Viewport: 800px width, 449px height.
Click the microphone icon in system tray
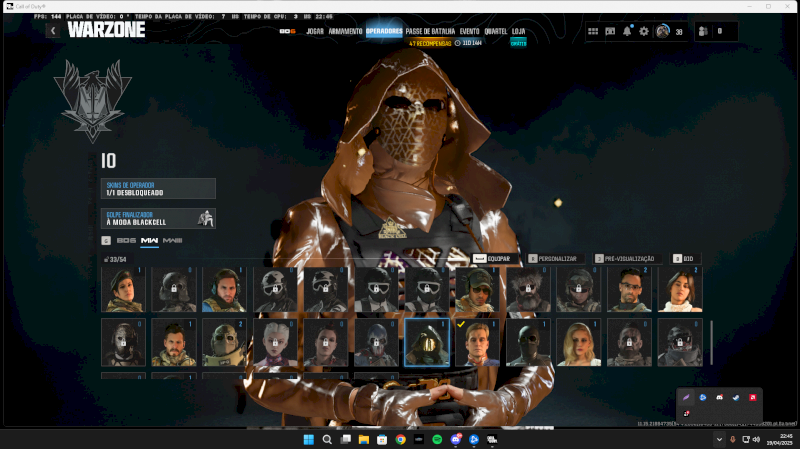click(733, 439)
